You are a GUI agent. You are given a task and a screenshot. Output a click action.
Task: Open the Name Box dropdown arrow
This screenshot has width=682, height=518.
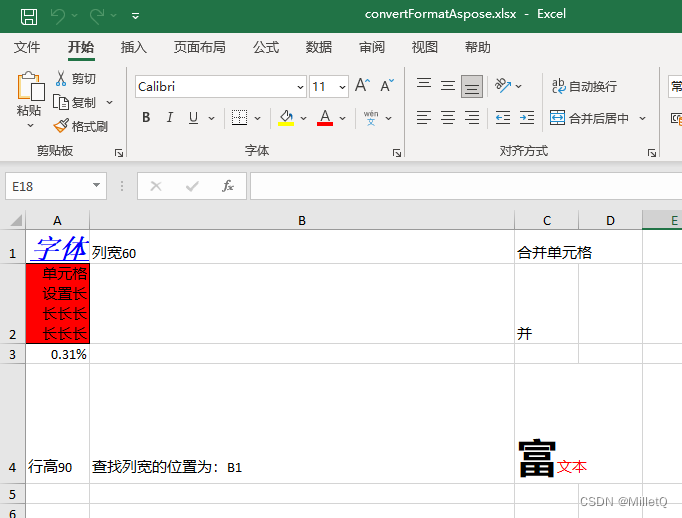97,186
